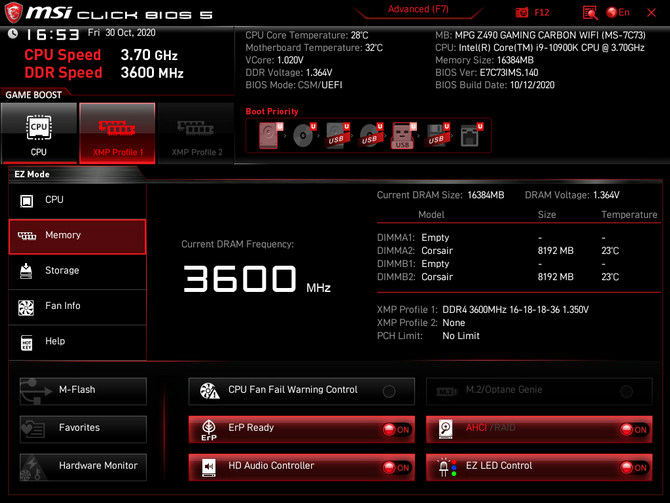Click the fan warning icon
This screenshot has width=670, height=503.
click(209, 391)
